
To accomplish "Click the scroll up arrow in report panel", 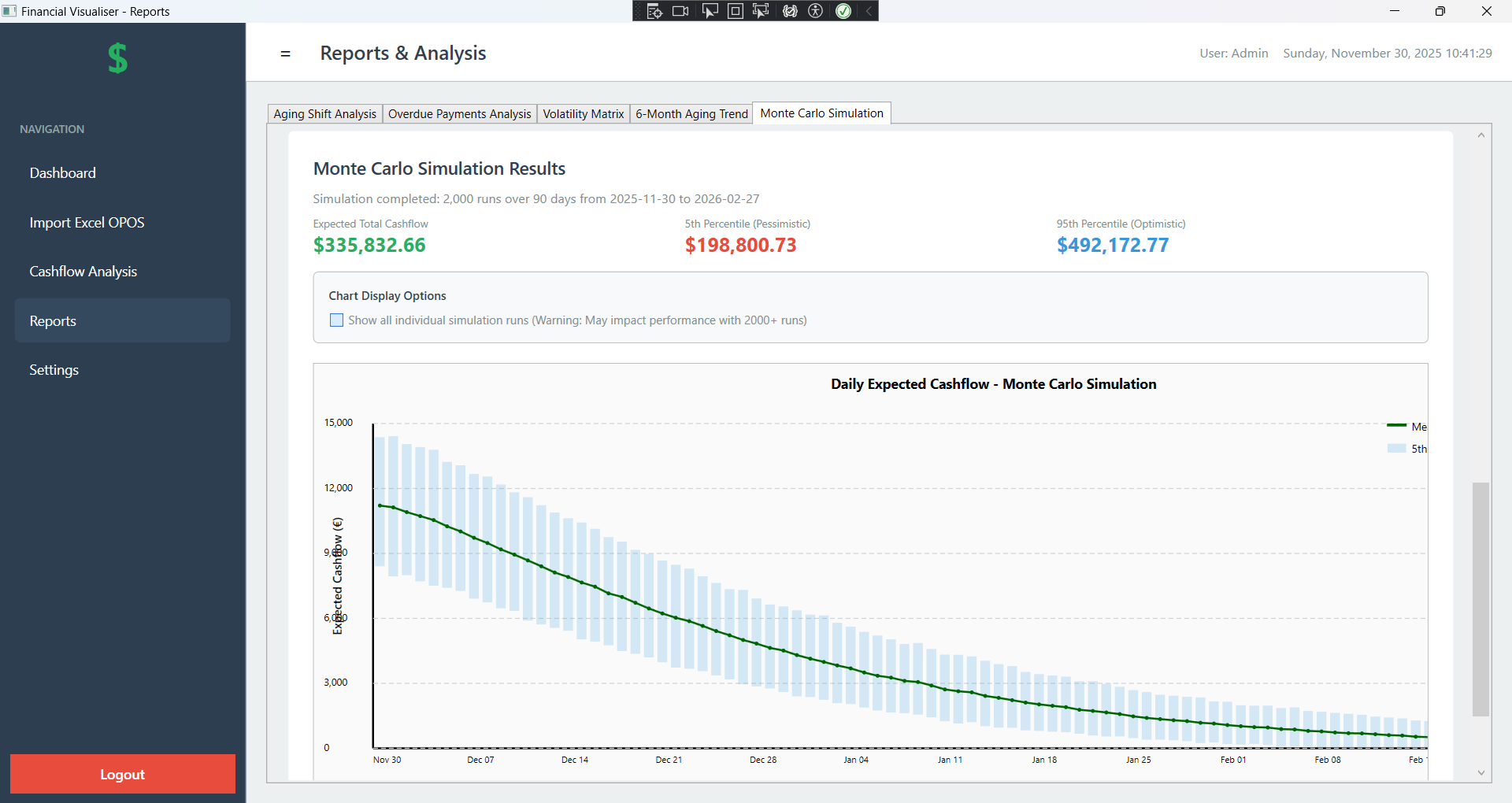I will 1480,135.
